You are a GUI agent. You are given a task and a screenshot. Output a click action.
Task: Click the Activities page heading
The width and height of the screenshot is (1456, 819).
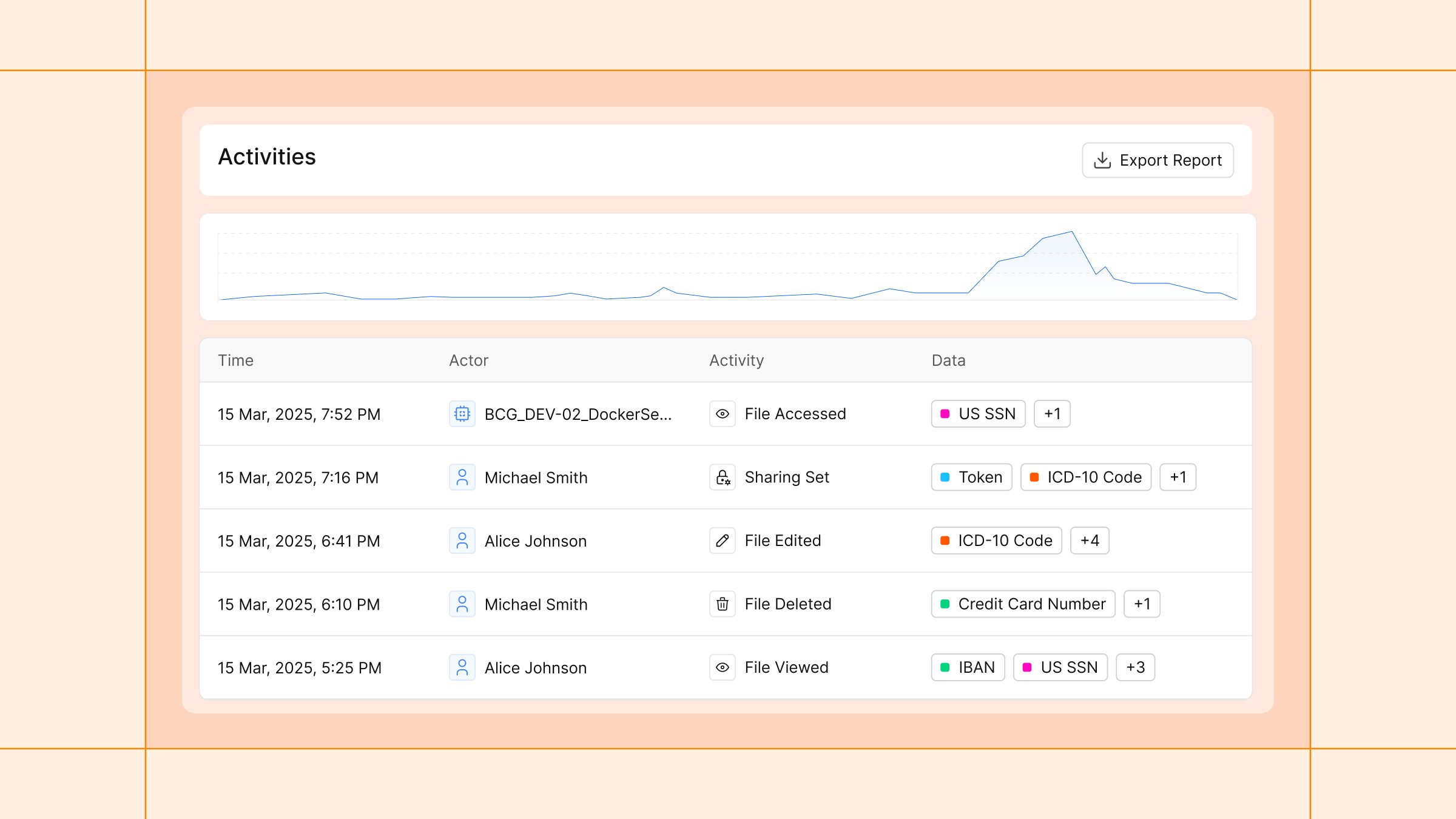267,157
